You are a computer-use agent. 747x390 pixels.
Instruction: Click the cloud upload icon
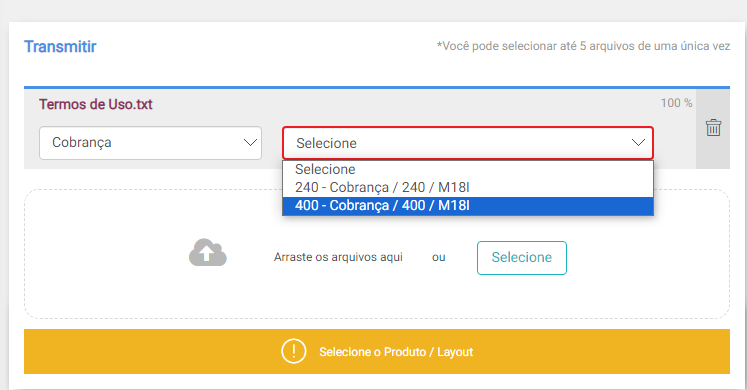coord(208,252)
